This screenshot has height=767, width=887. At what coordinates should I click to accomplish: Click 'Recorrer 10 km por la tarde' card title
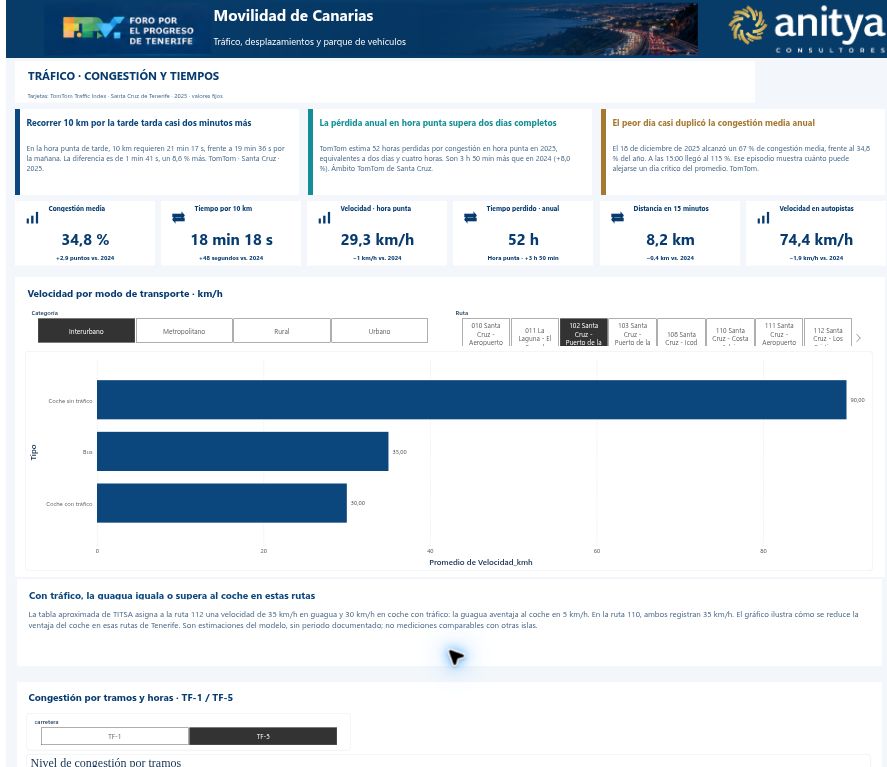tap(139, 123)
